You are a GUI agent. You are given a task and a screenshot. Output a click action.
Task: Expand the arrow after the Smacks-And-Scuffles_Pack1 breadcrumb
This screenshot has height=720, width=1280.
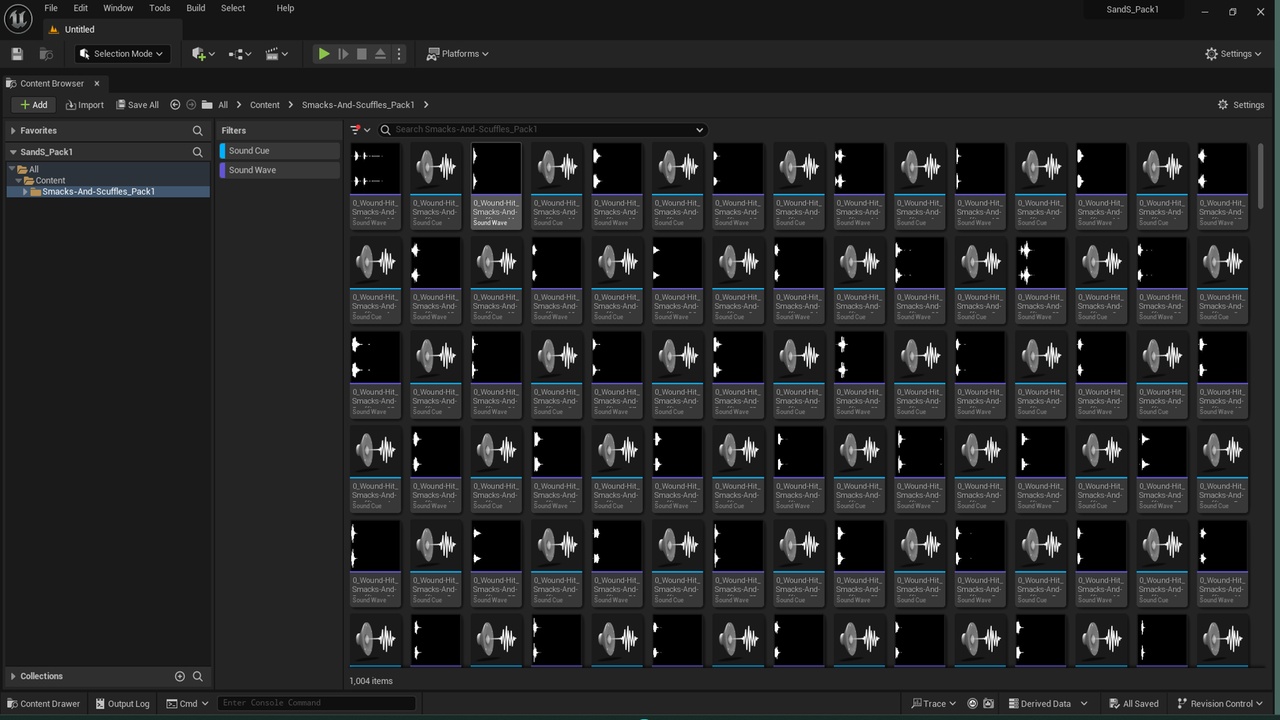(x=426, y=105)
